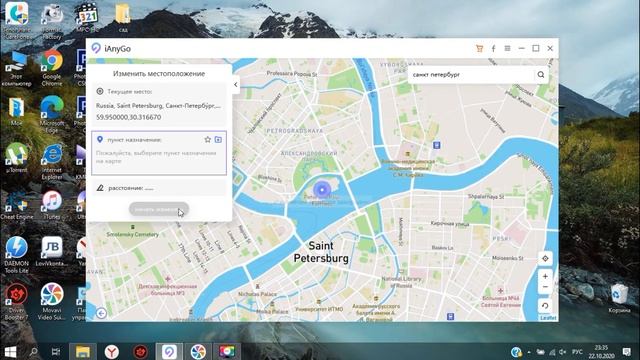Screen dimensions: 640x360
Task: Click the distance measurement icon
Action: pos(100,188)
